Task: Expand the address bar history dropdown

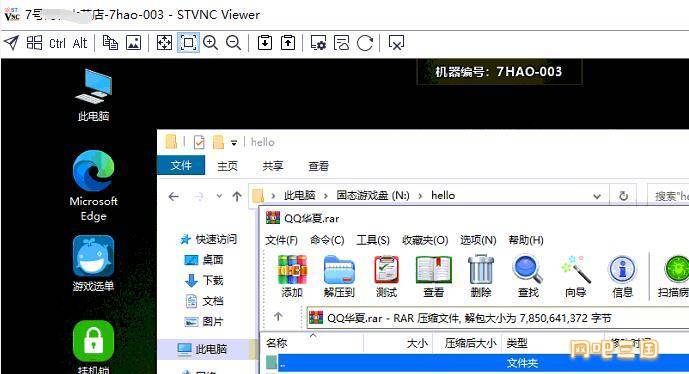Action: click(597, 196)
